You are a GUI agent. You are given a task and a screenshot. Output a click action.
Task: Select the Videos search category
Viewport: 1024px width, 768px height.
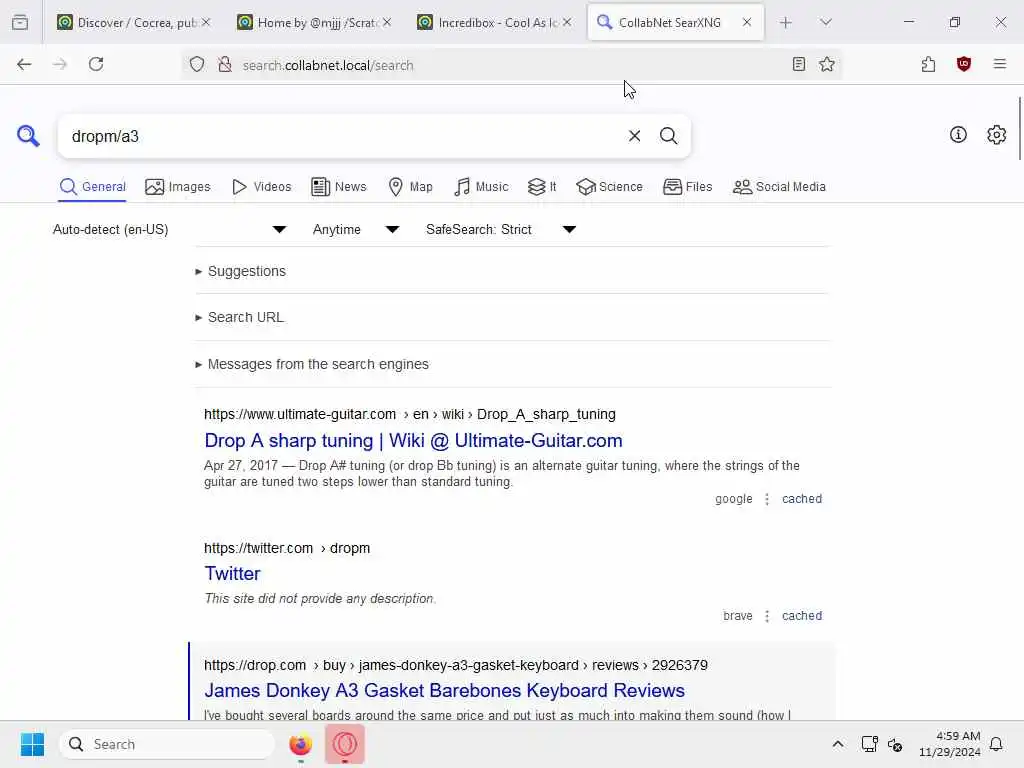(261, 187)
